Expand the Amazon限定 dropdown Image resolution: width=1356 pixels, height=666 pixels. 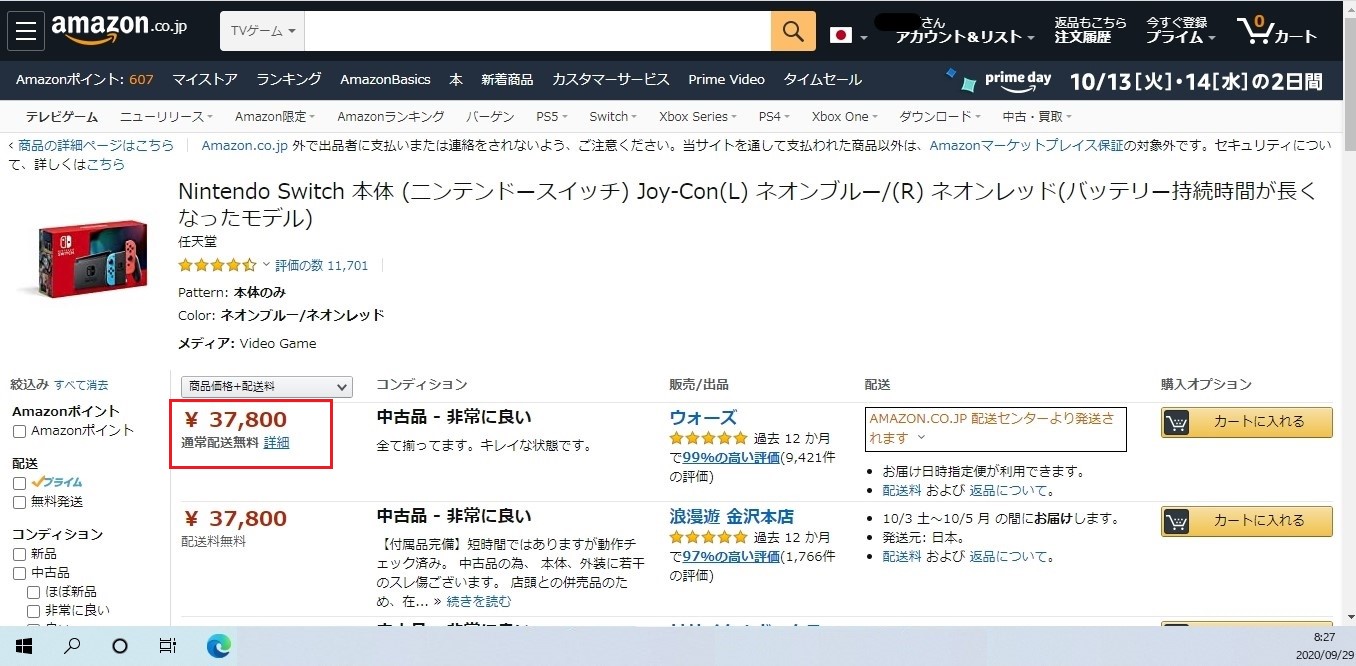275,117
